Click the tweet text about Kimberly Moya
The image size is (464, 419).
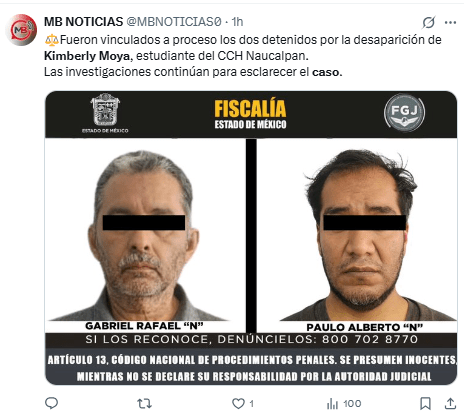243,56
